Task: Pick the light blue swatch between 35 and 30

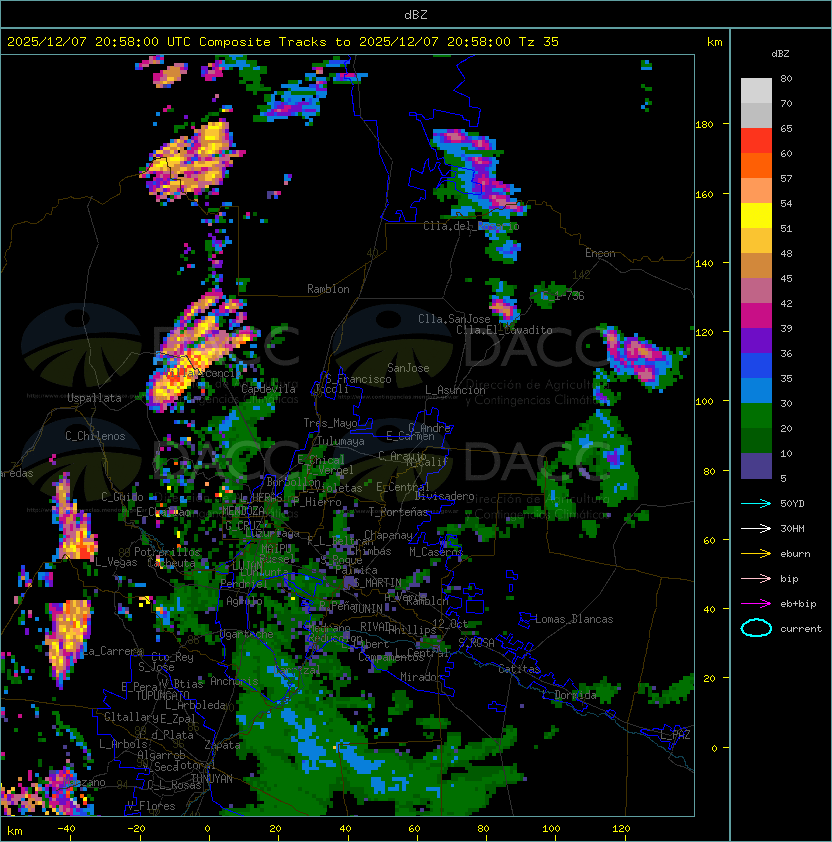Action: 756,390
